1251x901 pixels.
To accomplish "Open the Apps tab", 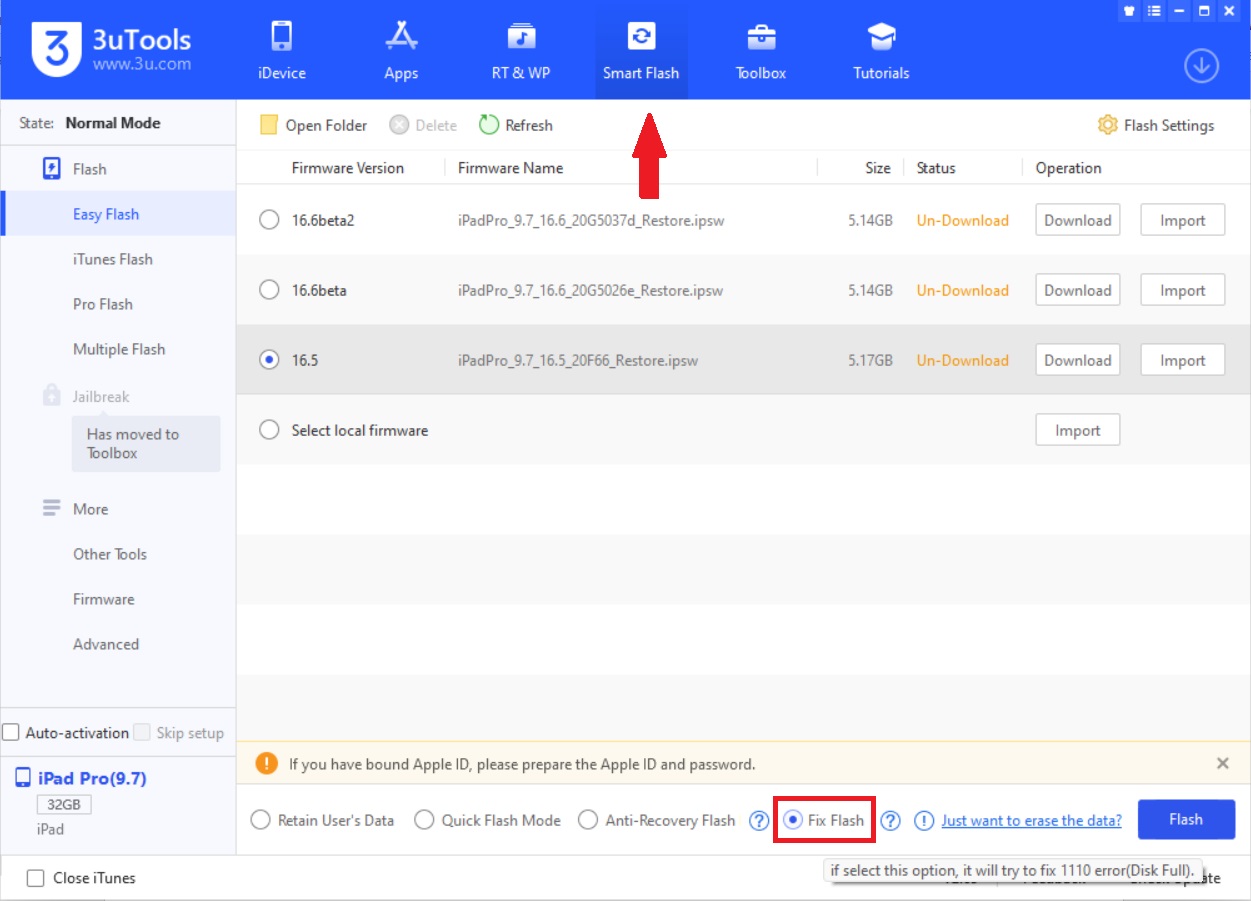I will tap(401, 50).
